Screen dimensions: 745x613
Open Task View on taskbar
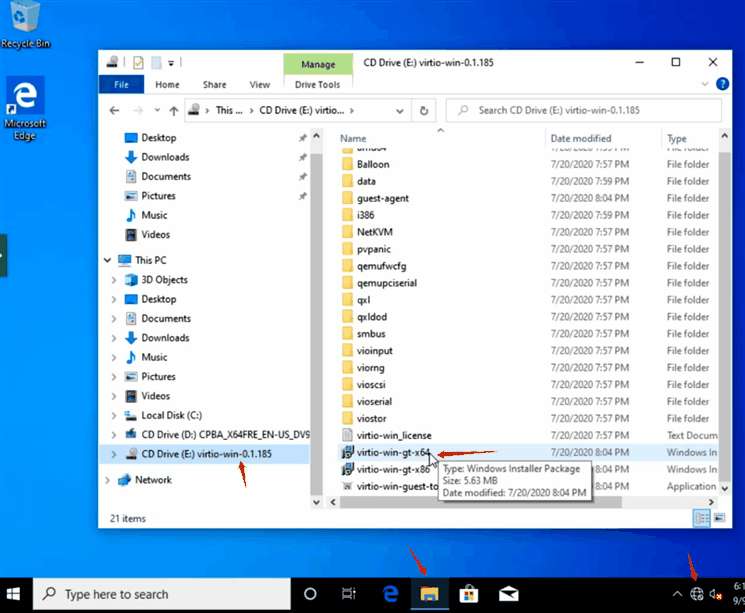pyautogui.click(x=349, y=594)
